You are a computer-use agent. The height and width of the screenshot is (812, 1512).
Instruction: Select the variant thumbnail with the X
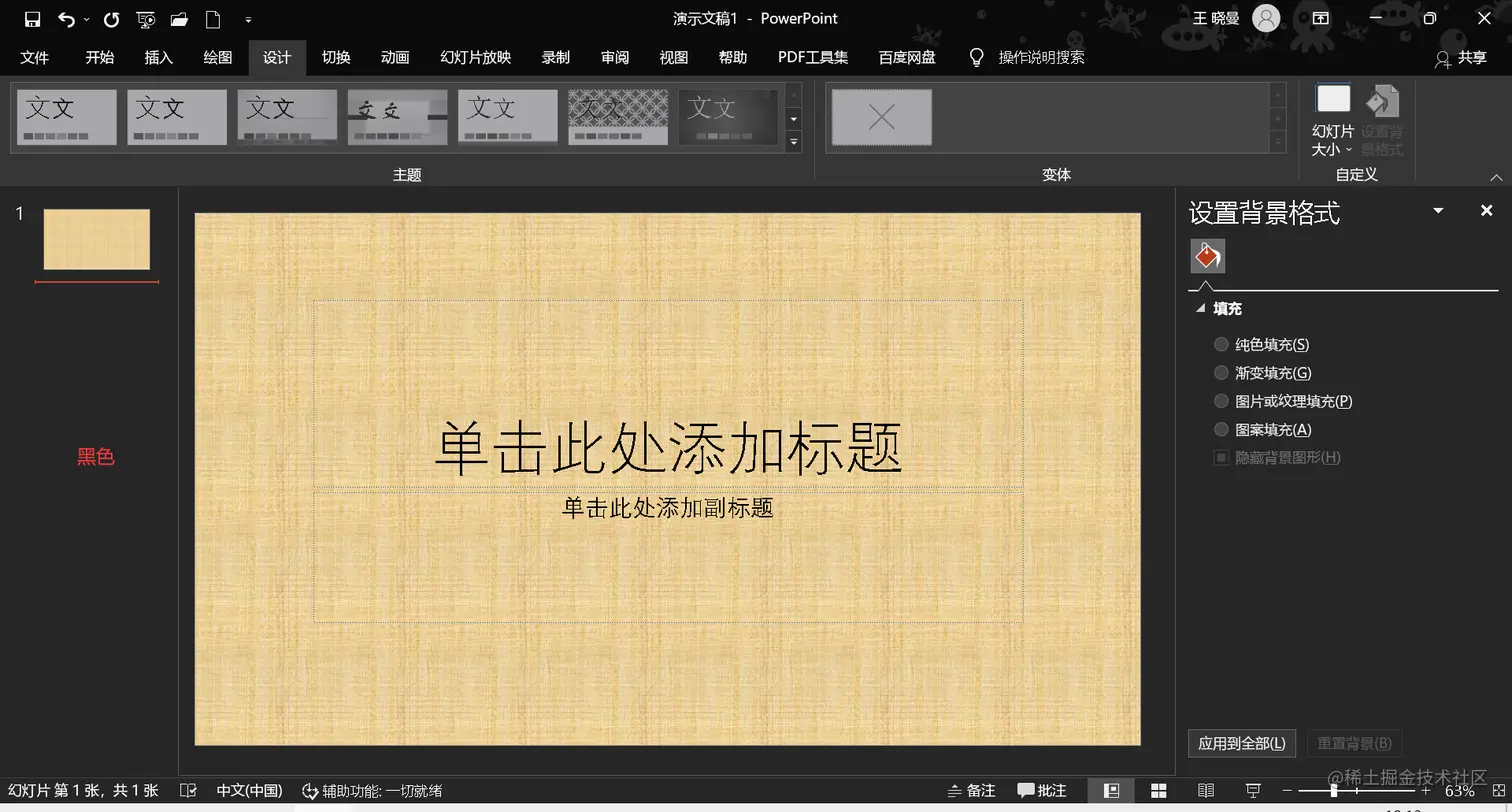pos(882,117)
